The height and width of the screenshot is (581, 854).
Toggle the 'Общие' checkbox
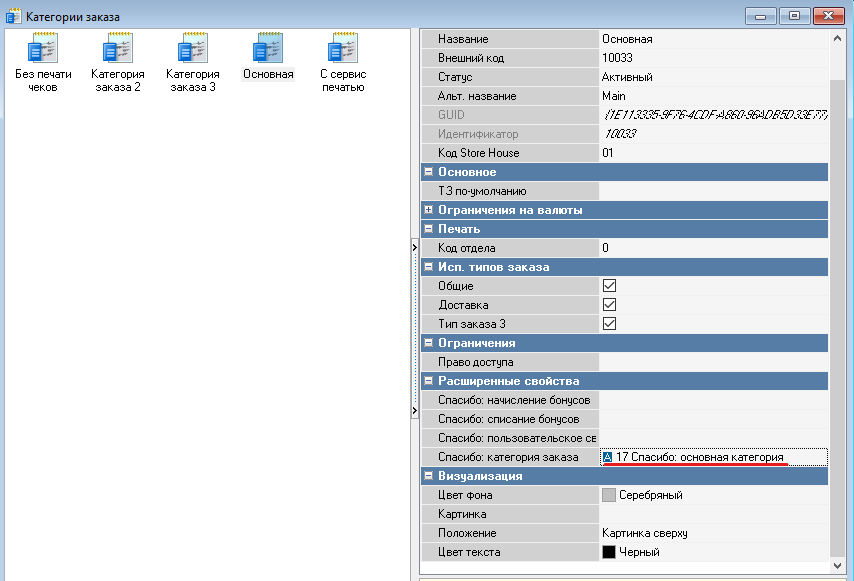[x=609, y=286]
